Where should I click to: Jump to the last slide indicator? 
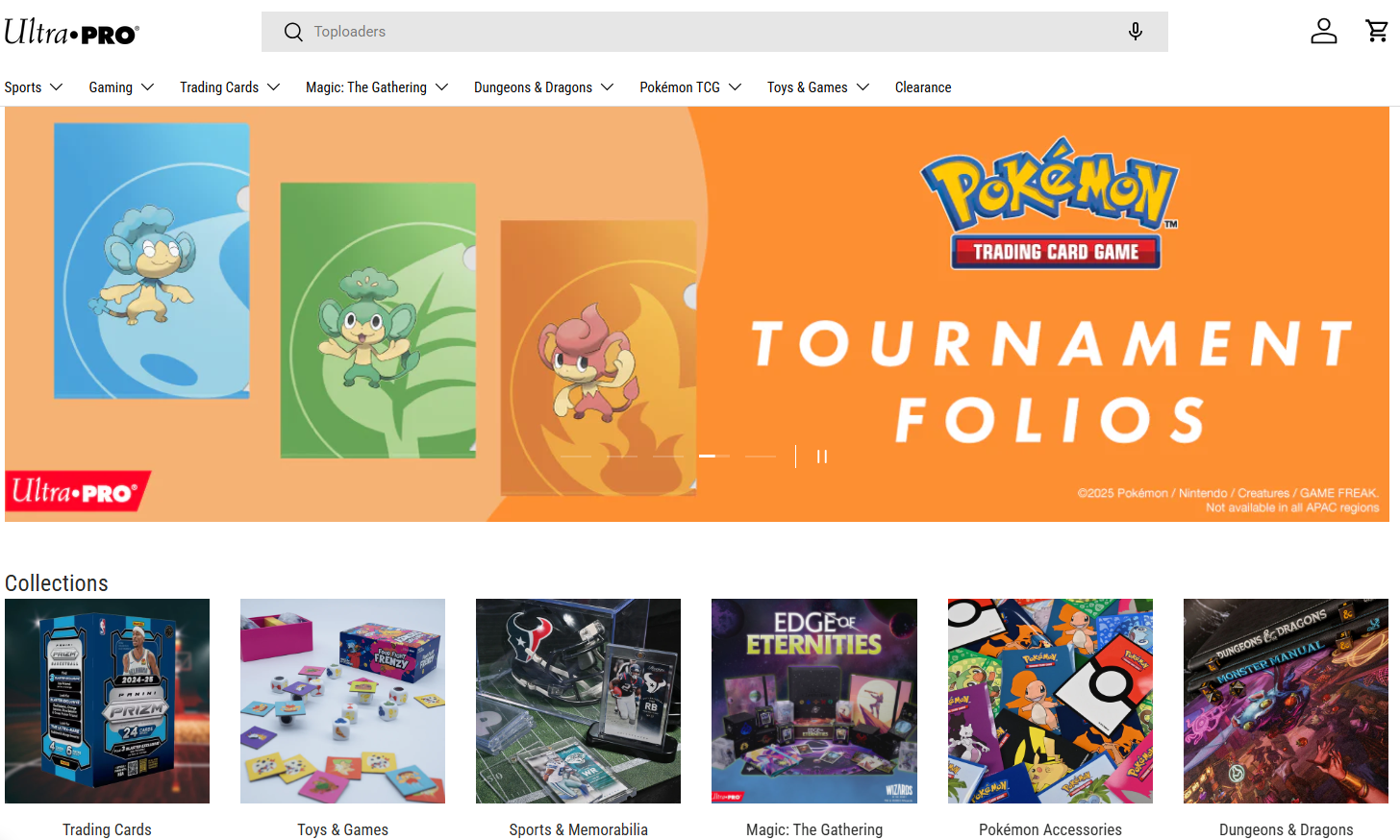(x=760, y=457)
